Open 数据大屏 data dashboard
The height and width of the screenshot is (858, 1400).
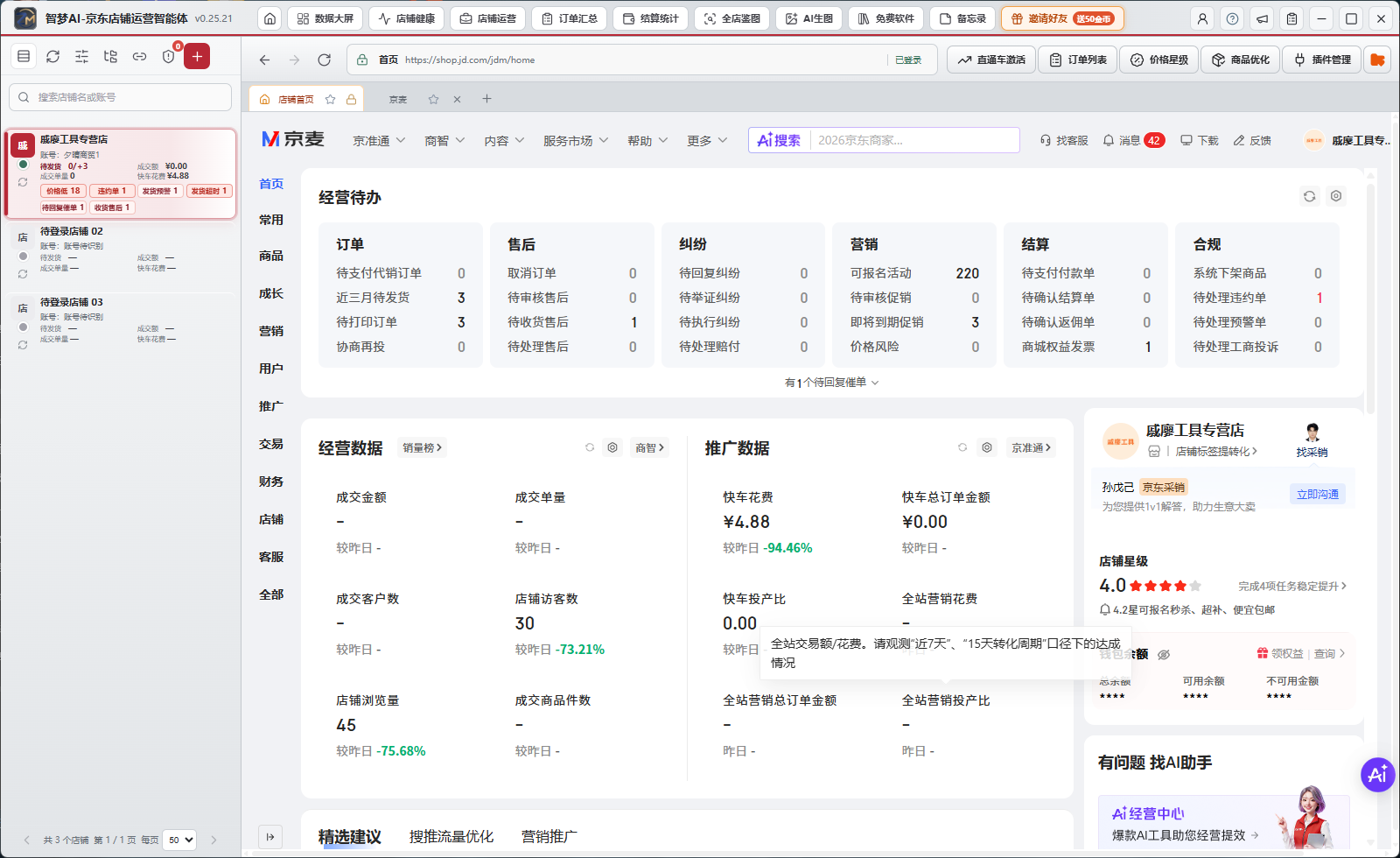(325, 18)
